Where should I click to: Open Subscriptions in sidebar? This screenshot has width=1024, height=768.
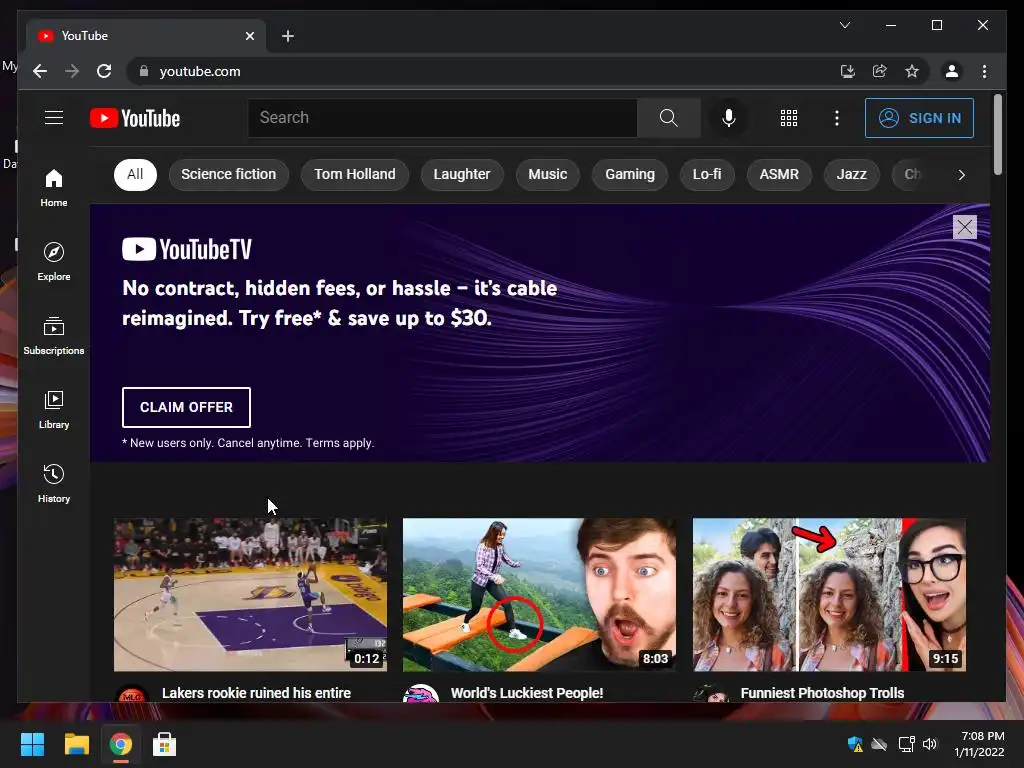(x=54, y=336)
